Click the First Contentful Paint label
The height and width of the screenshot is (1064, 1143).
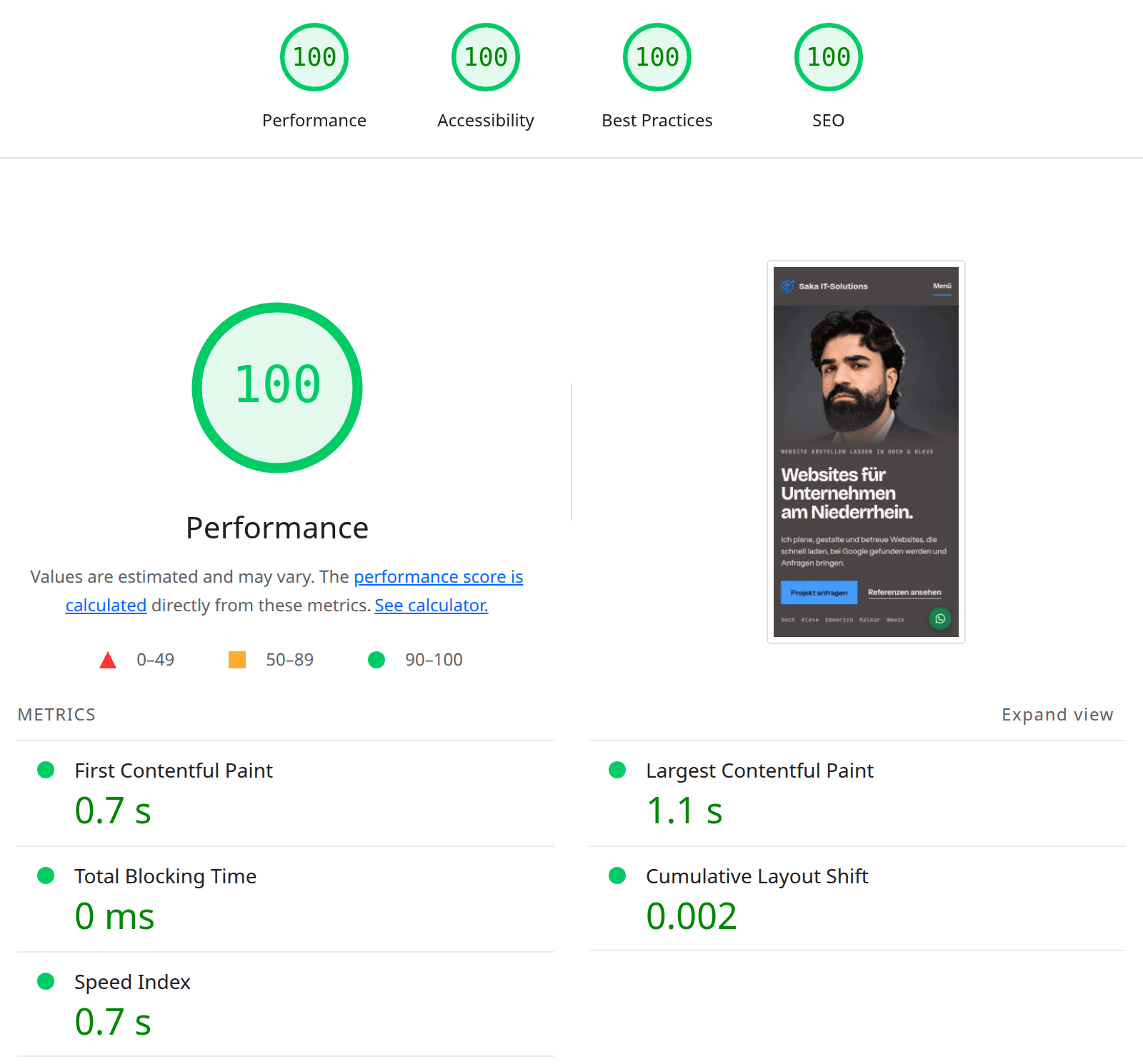coord(174,771)
